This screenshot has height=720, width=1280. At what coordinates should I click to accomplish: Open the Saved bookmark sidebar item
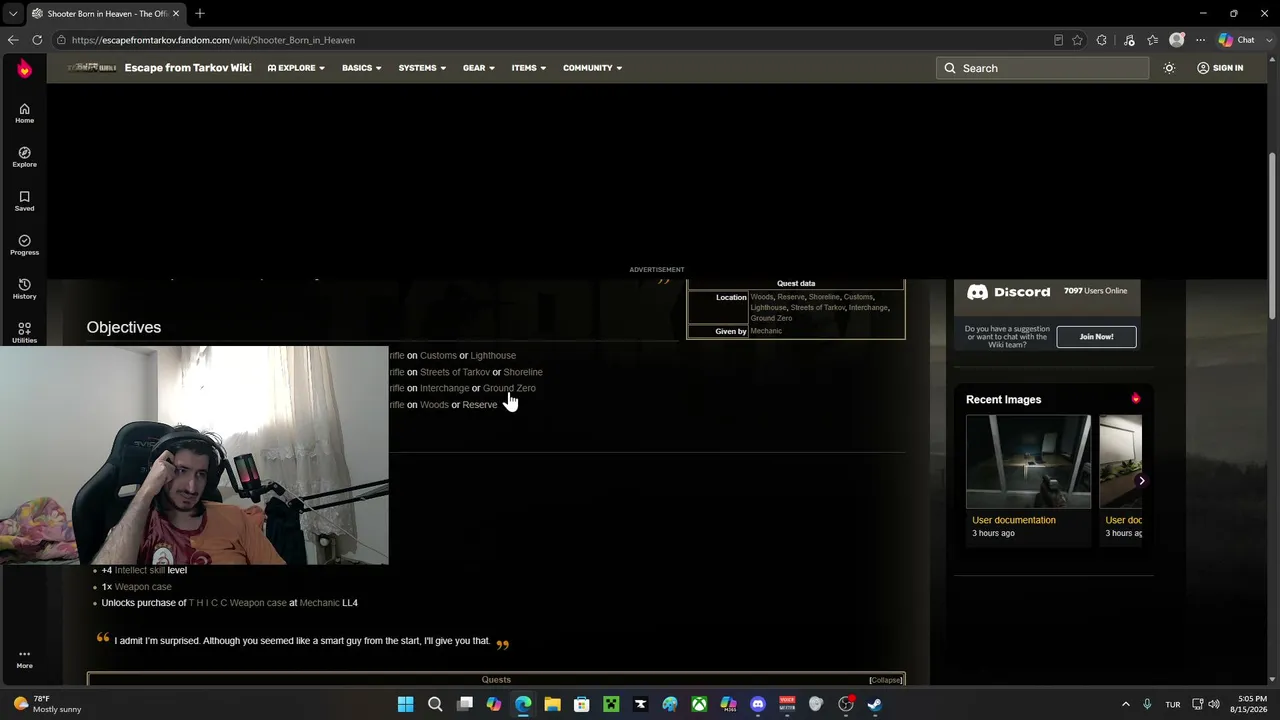[x=24, y=201]
